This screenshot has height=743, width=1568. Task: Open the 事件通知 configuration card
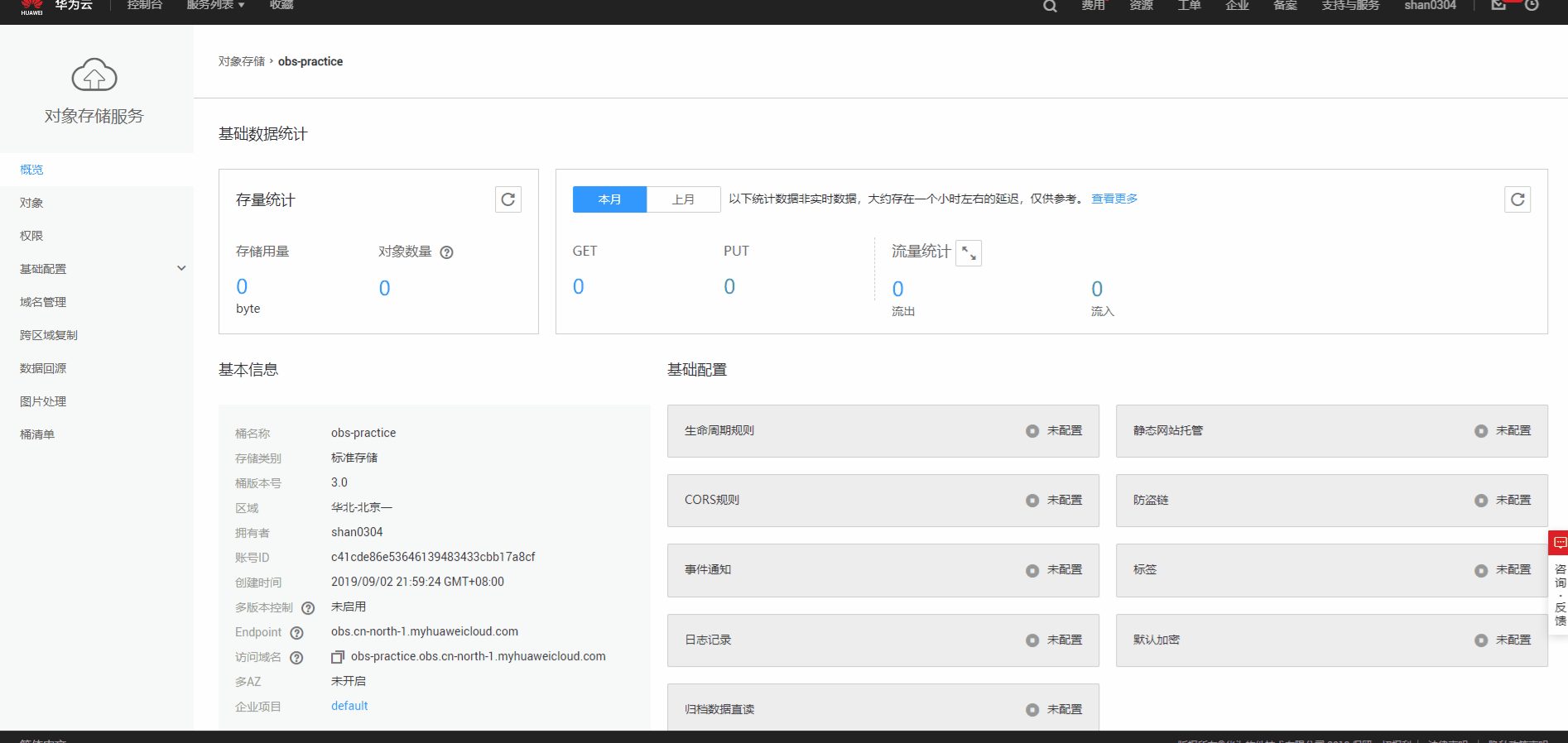[x=883, y=570]
